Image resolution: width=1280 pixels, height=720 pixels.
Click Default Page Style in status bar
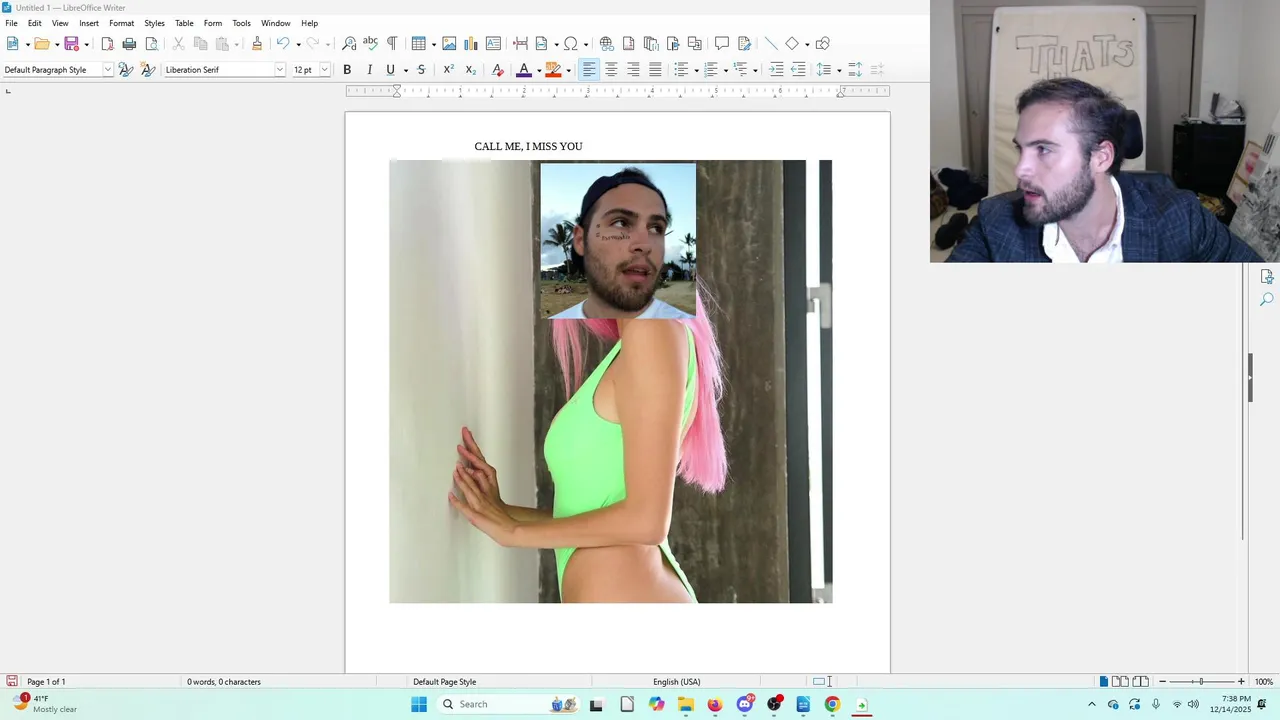pos(445,682)
